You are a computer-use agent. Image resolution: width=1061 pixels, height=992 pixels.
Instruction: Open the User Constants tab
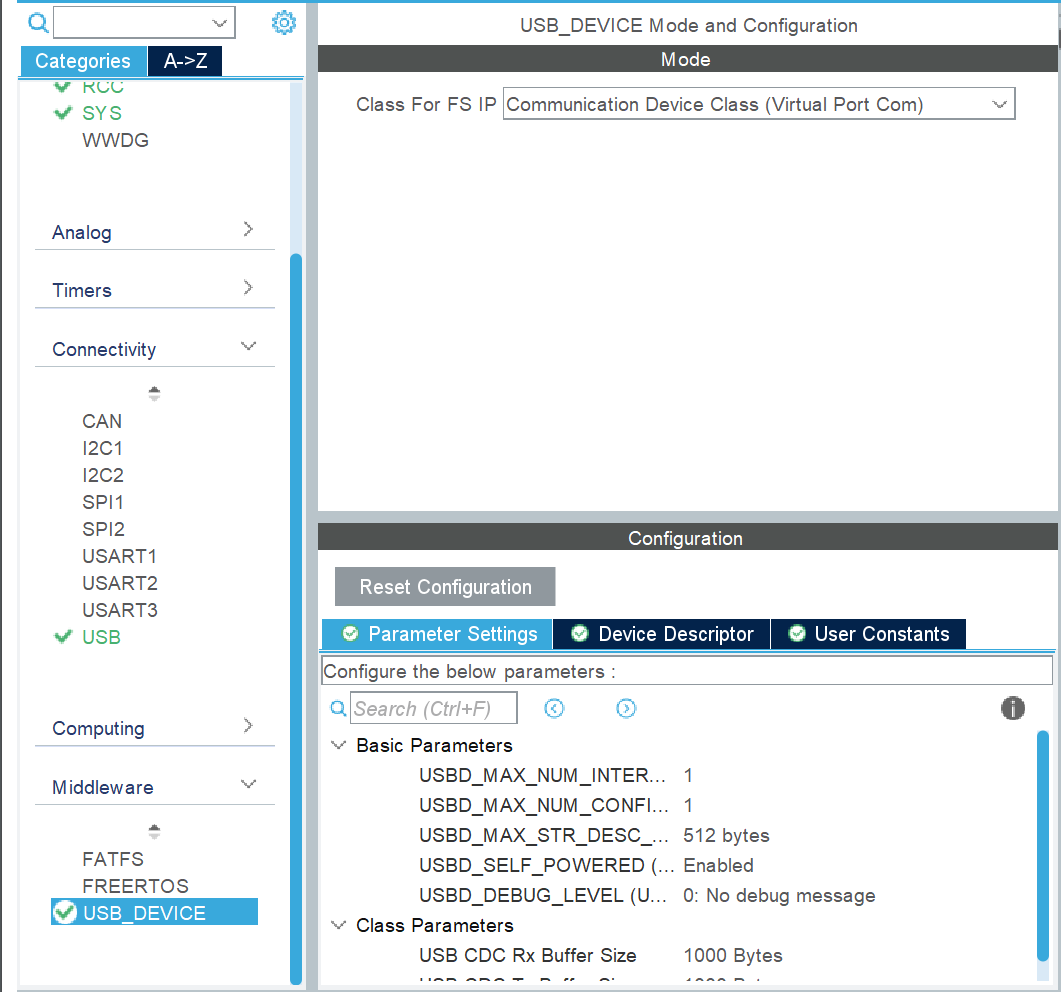868,634
